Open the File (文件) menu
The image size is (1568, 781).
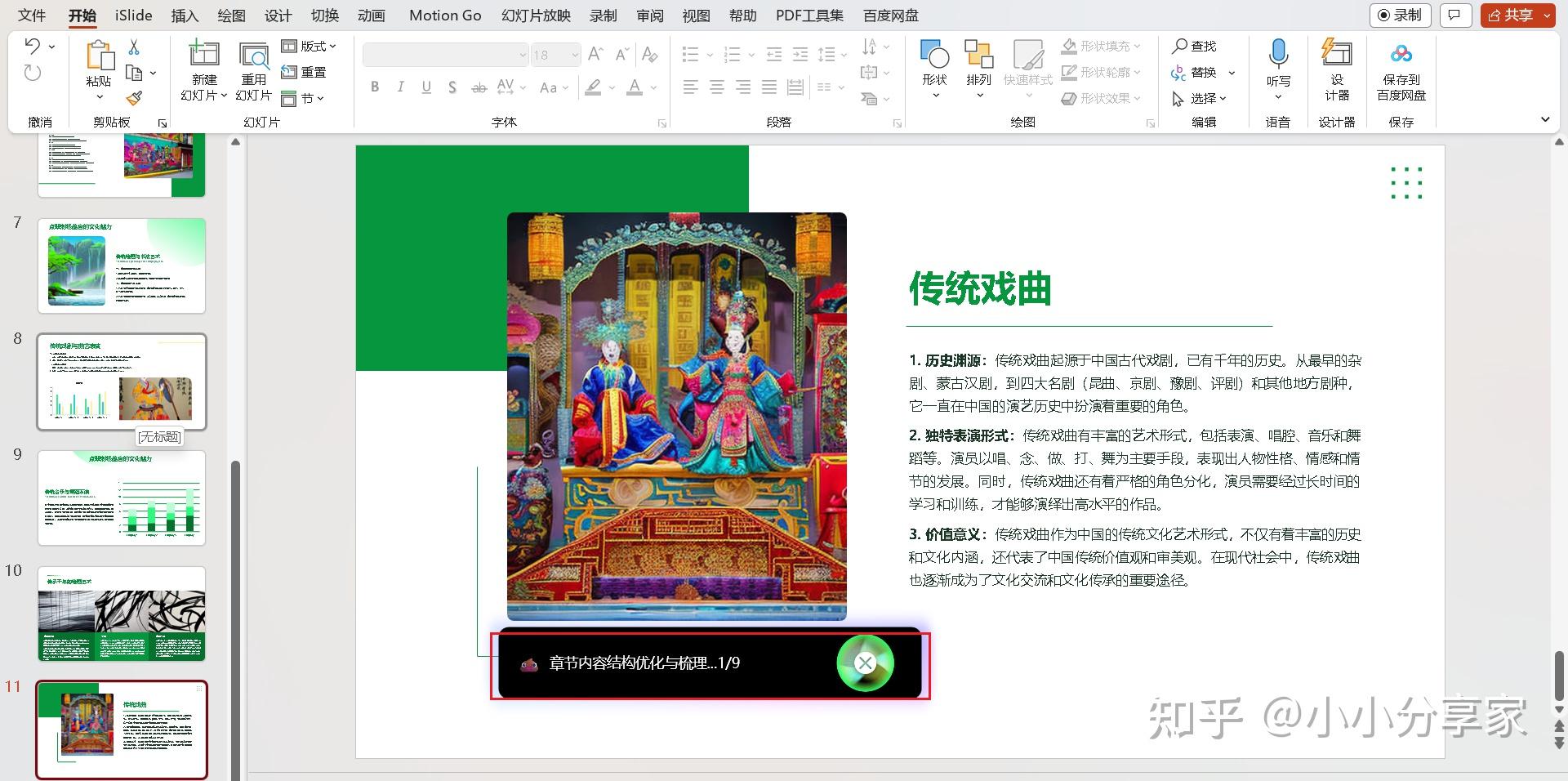[x=32, y=15]
